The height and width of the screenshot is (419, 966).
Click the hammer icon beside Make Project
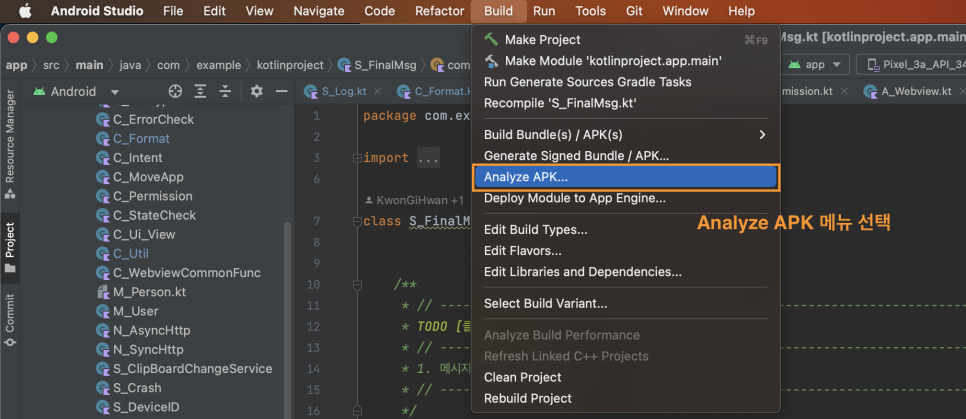tap(491, 39)
